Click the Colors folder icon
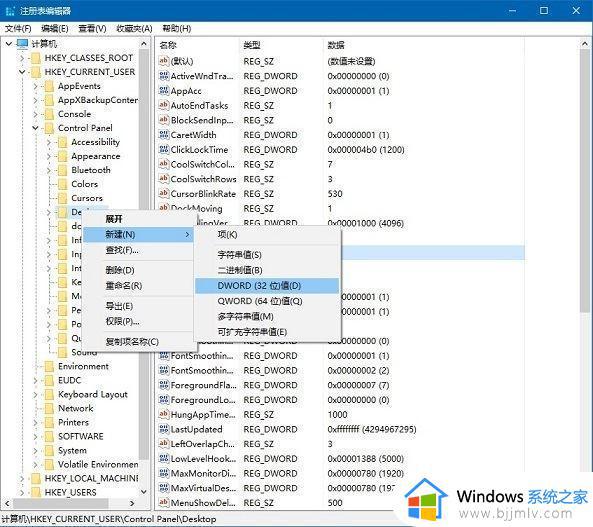 62,184
